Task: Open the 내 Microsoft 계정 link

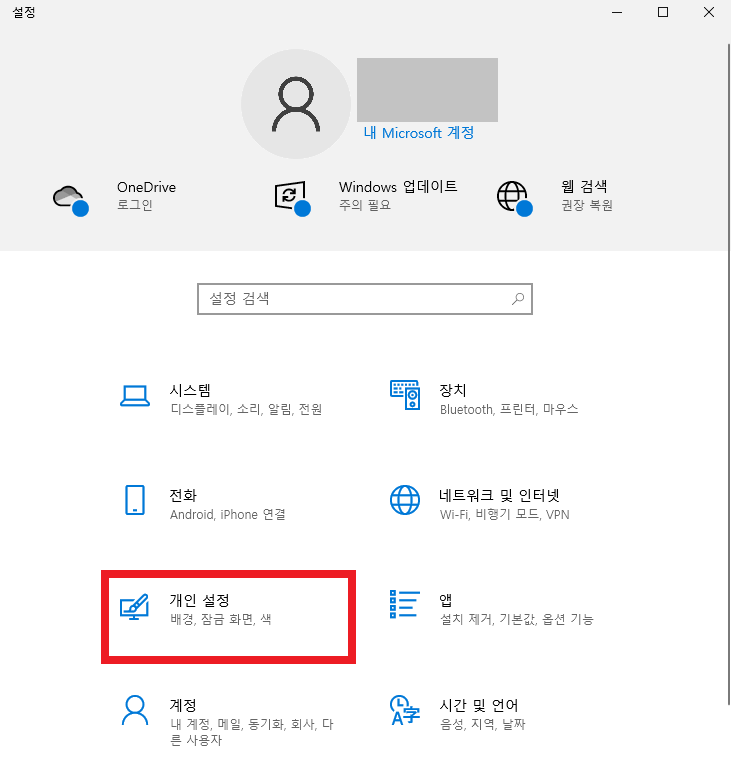Action: click(419, 132)
